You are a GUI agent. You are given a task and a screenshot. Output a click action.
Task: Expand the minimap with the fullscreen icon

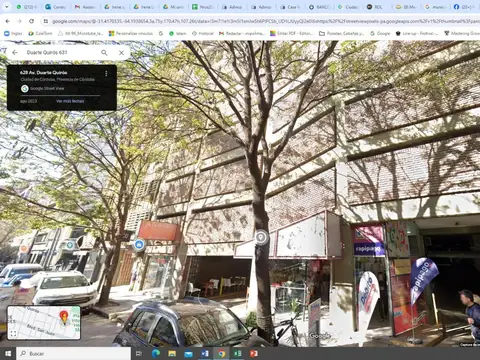(13, 333)
